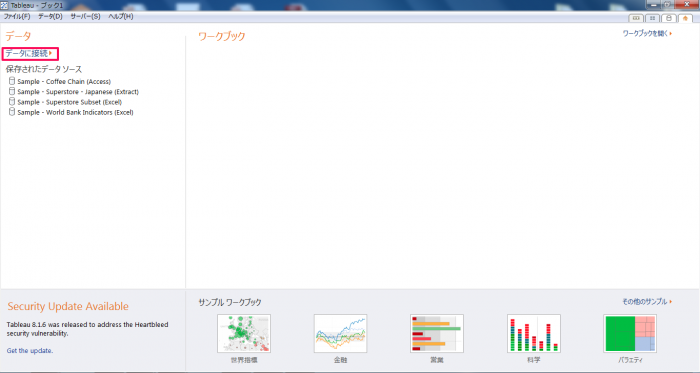
Task: Open the data source cylinder tab icon
Action: click(x=669, y=18)
